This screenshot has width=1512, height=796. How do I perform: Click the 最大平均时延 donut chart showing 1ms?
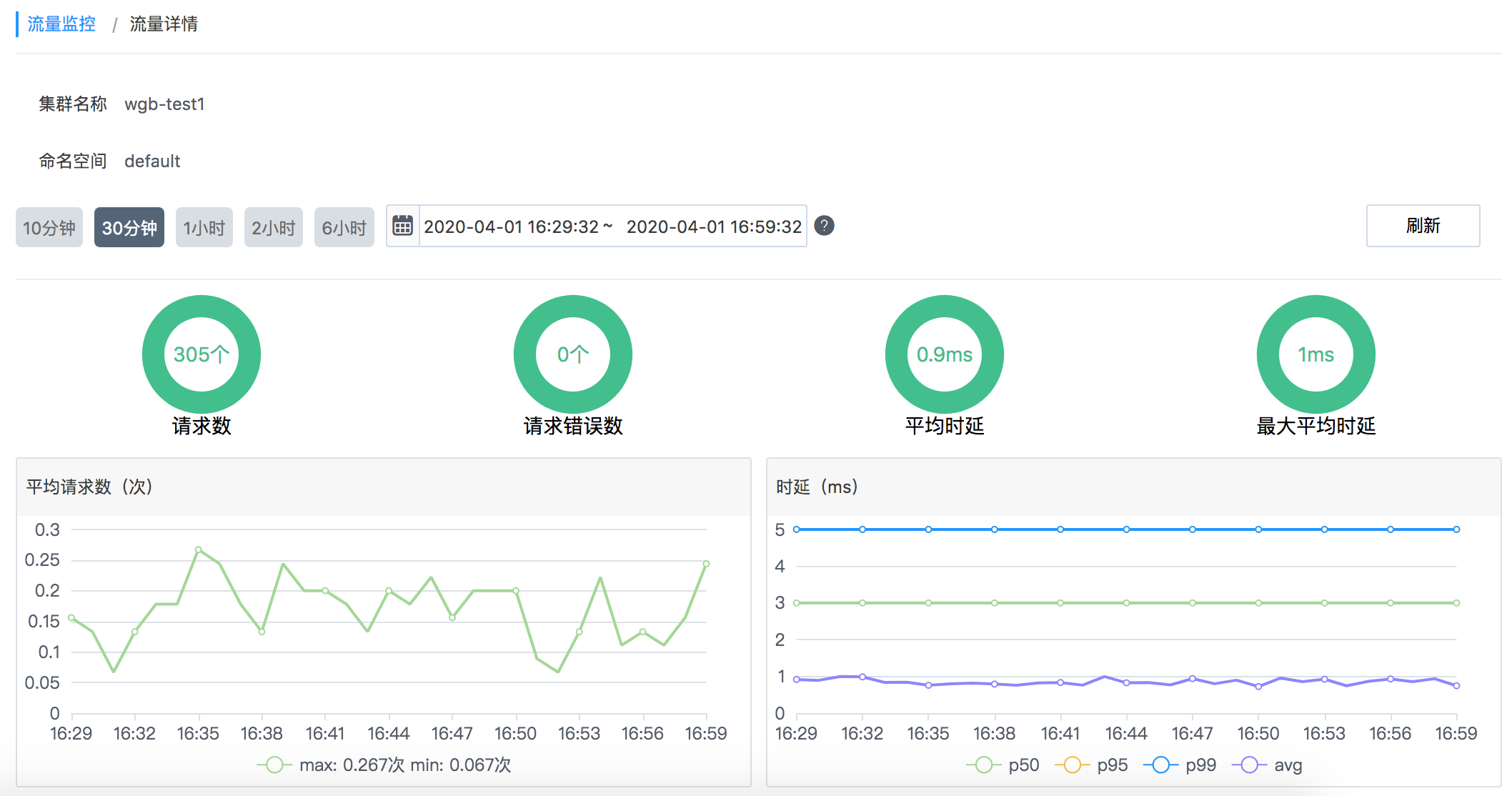click(1315, 353)
